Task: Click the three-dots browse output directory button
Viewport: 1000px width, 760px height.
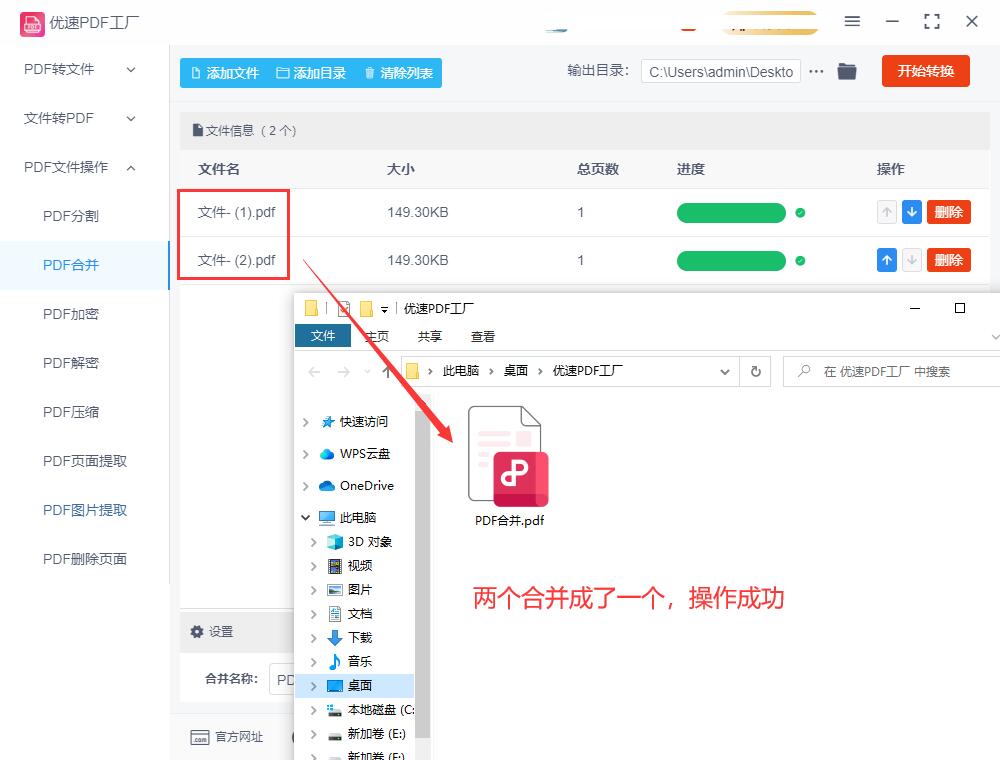Action: (x=816, y=71)
